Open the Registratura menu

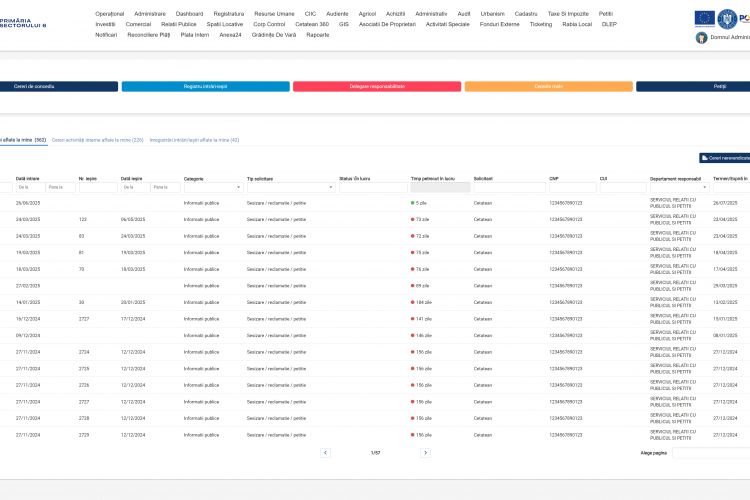coord(229,14)
